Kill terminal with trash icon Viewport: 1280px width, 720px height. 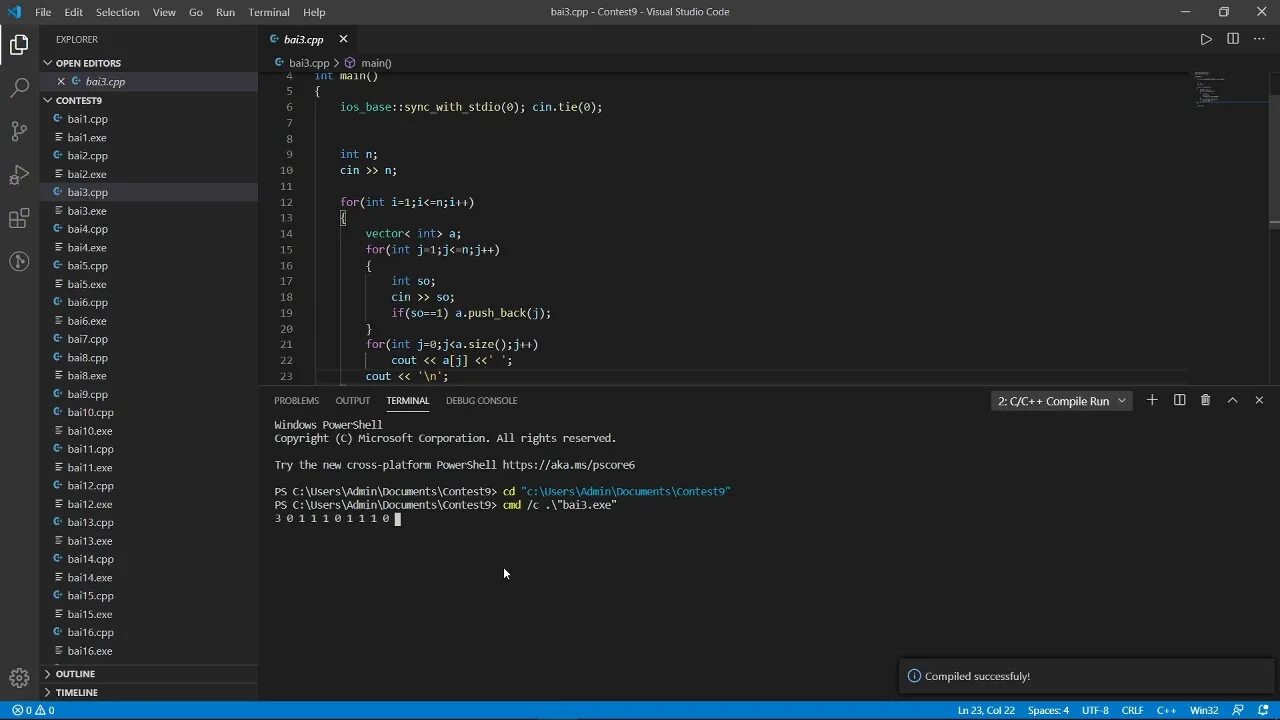coord(1205,400)
